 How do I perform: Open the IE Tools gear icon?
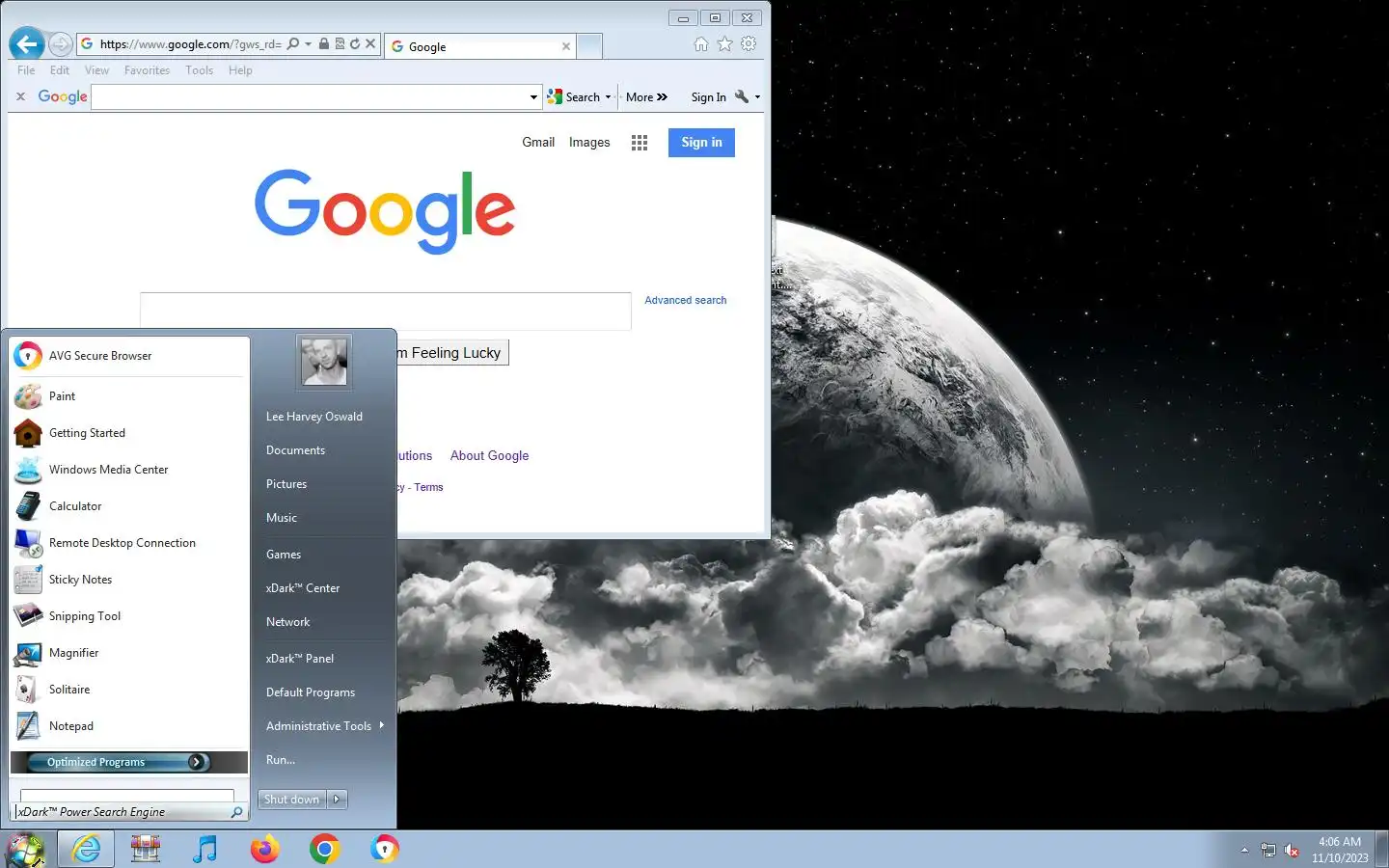point(749,44)
